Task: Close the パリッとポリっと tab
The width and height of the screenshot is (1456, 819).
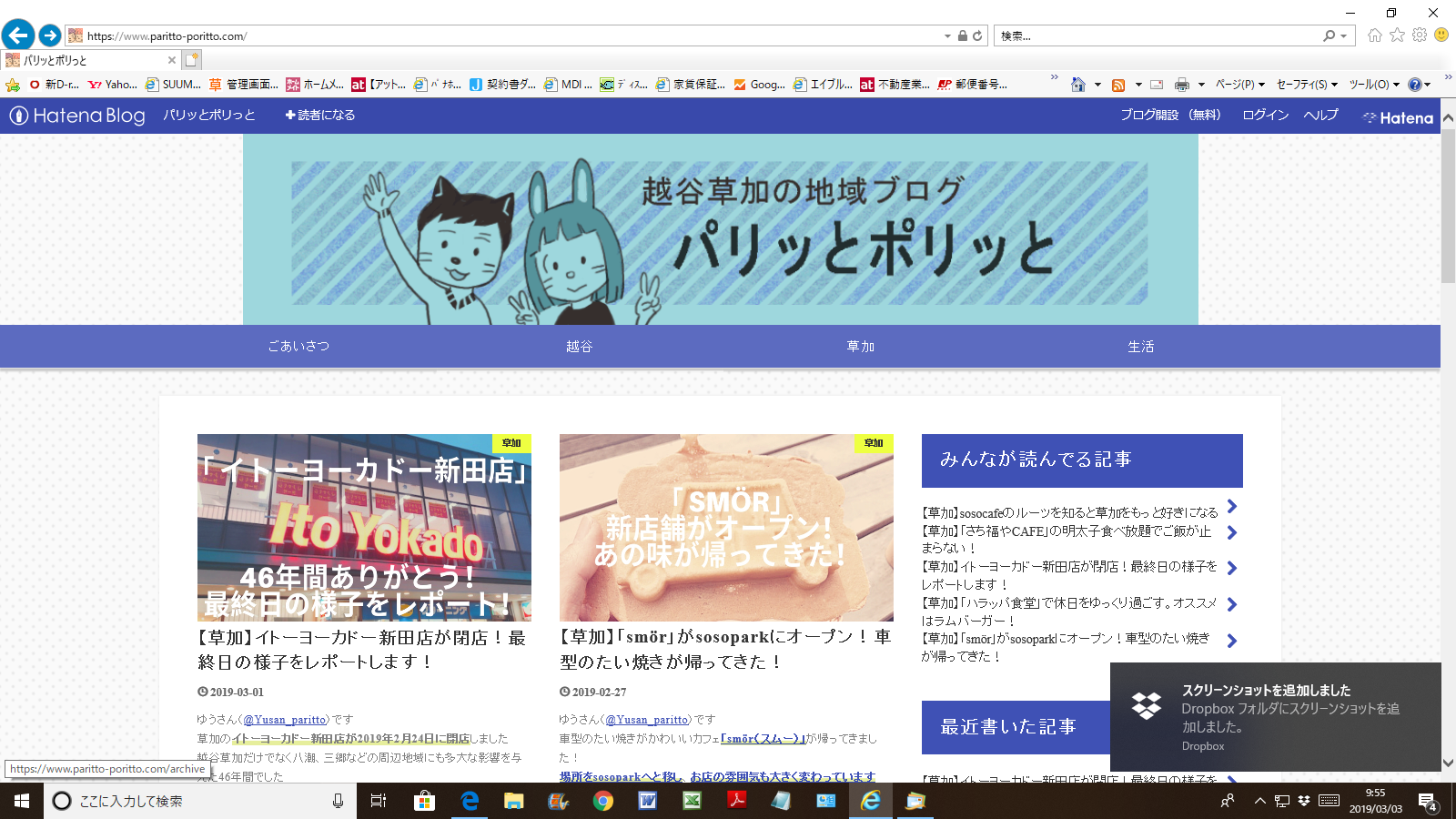Action: pyautogui.click(x=172, y=60)
